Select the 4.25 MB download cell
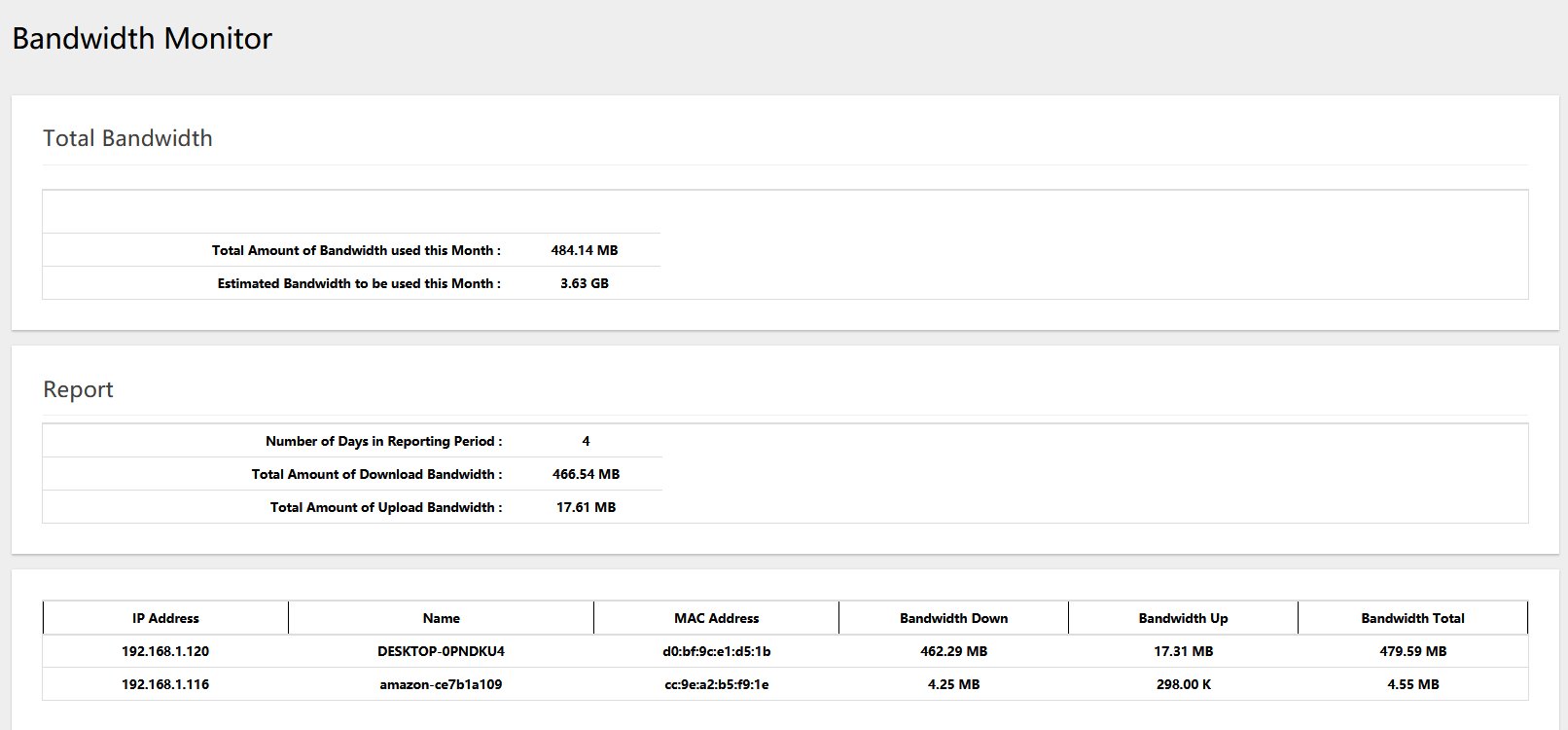This screenshot has width=1568, height=730. point(954,684)
